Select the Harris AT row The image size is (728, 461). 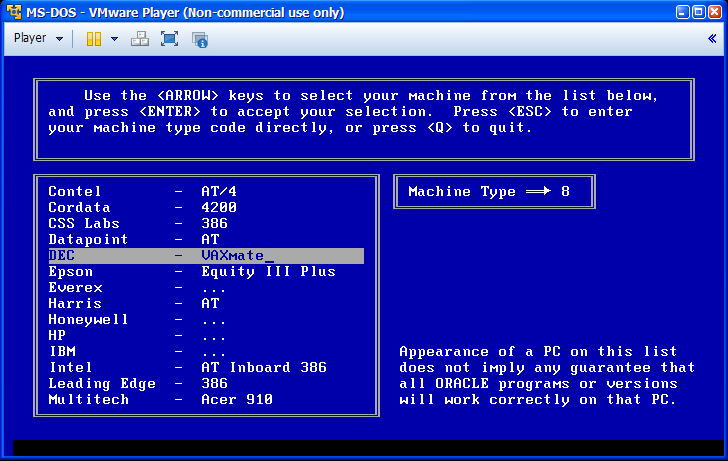[206, 304]
